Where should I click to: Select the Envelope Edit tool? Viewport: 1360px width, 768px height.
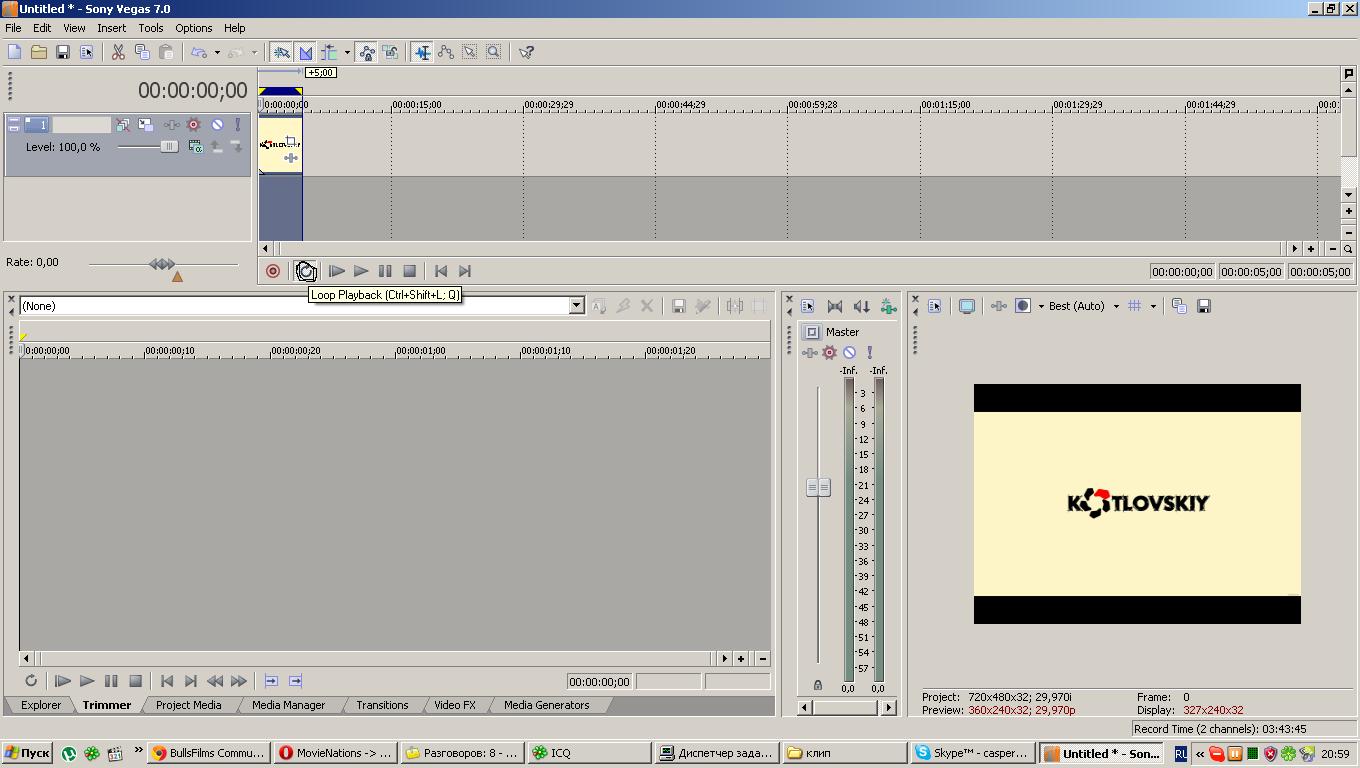coord(446,52)
